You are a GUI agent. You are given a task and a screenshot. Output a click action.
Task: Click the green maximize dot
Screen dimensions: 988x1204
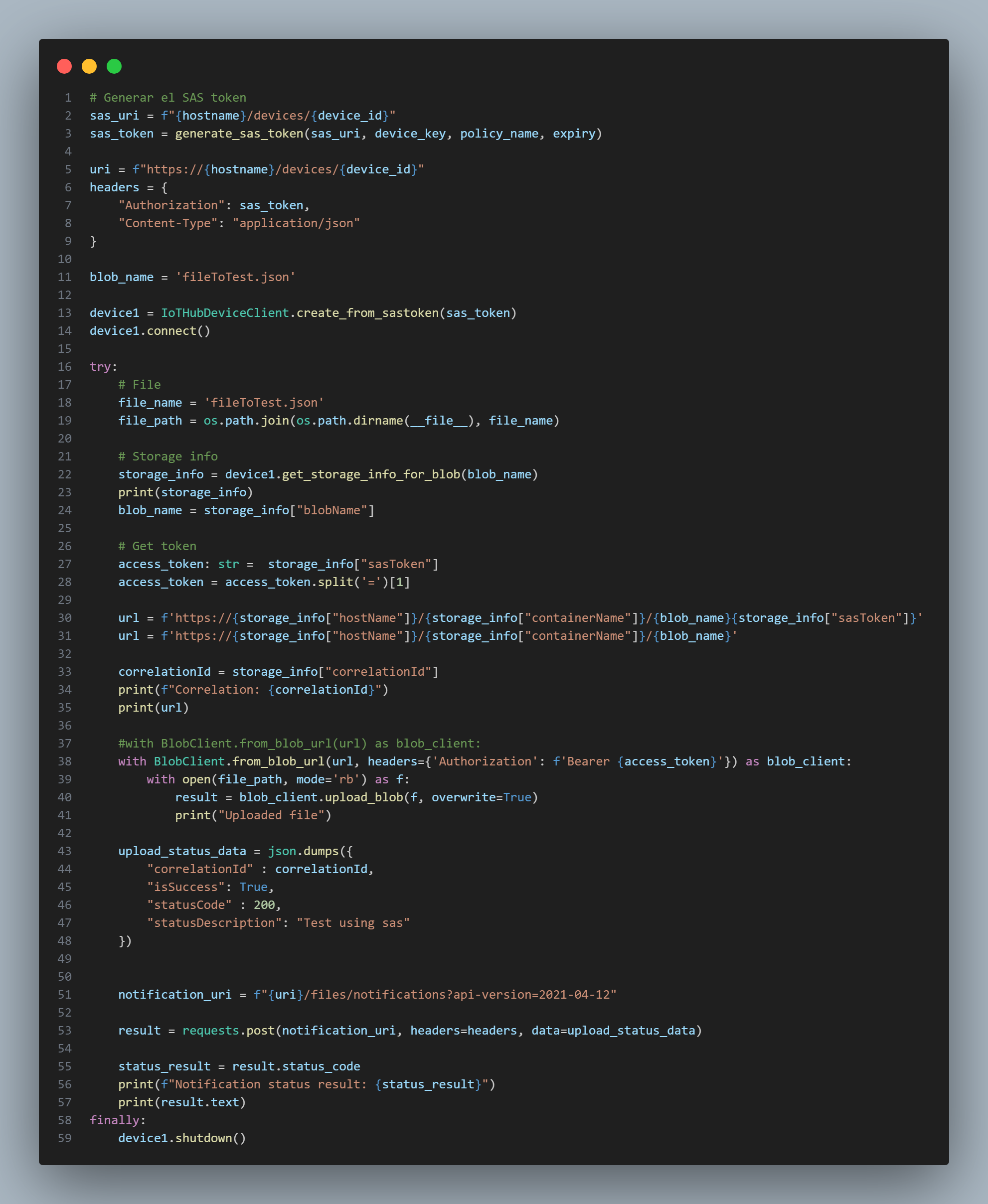(x=114, y=67)
